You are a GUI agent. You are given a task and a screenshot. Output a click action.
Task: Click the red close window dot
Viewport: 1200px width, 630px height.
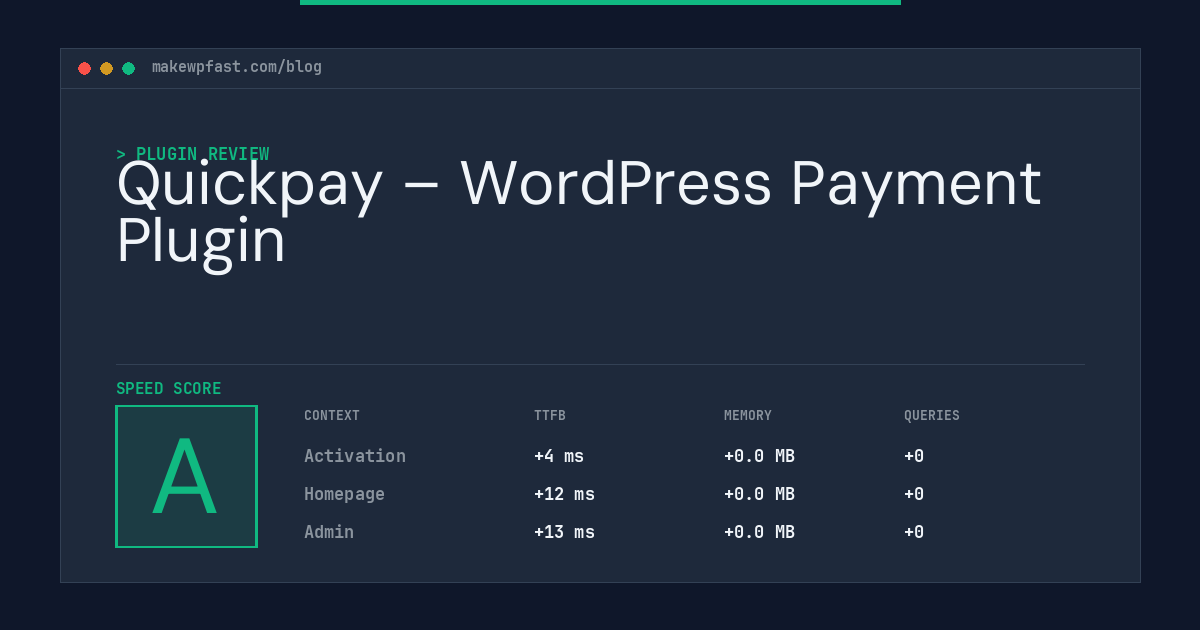point(84,68)
